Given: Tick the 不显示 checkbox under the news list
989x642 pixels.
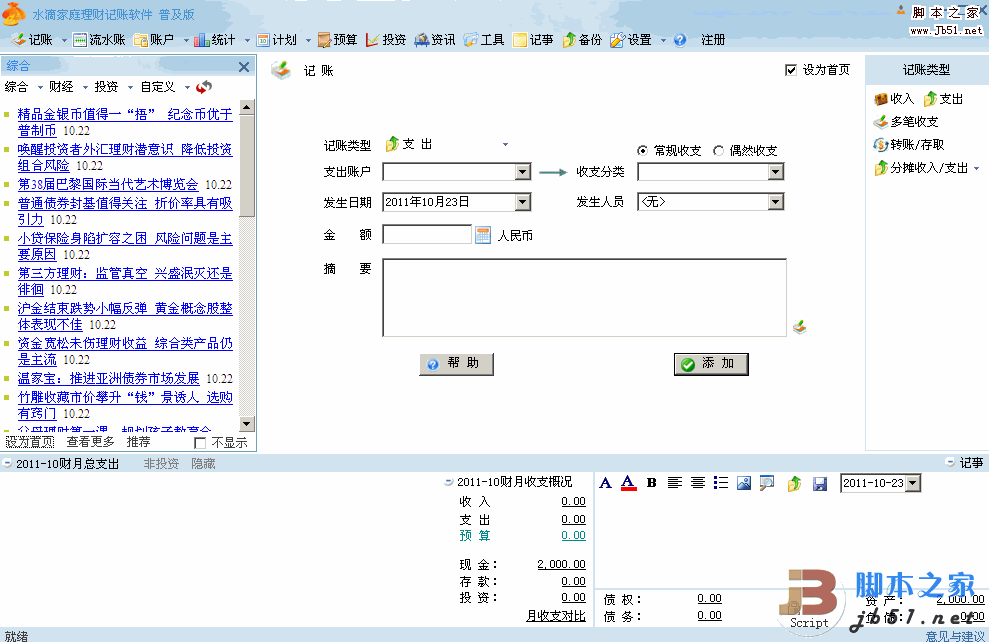Looking at the screenshot, I should tap(201, 443).
